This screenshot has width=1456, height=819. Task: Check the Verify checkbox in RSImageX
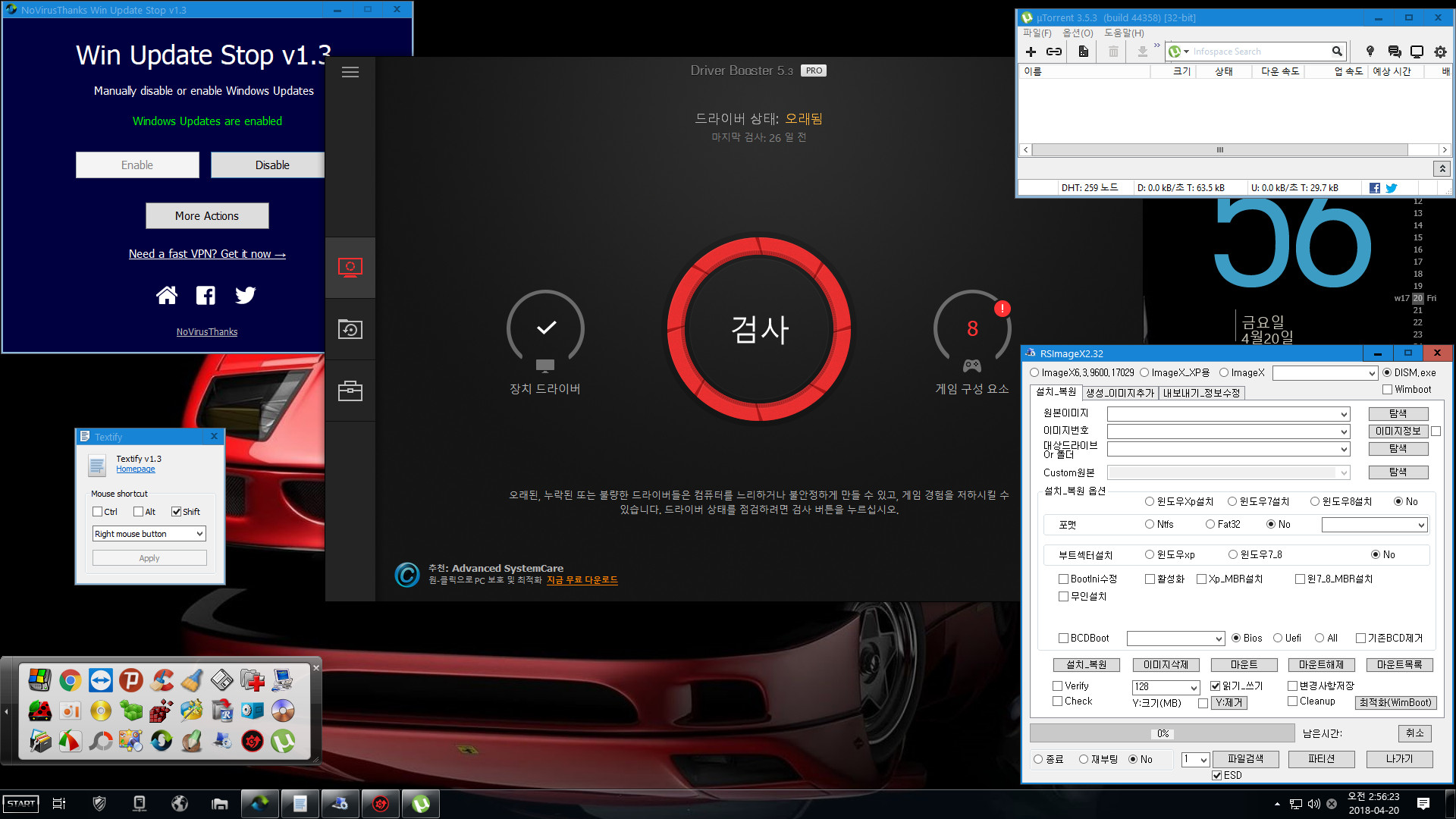pos(1058,686)
